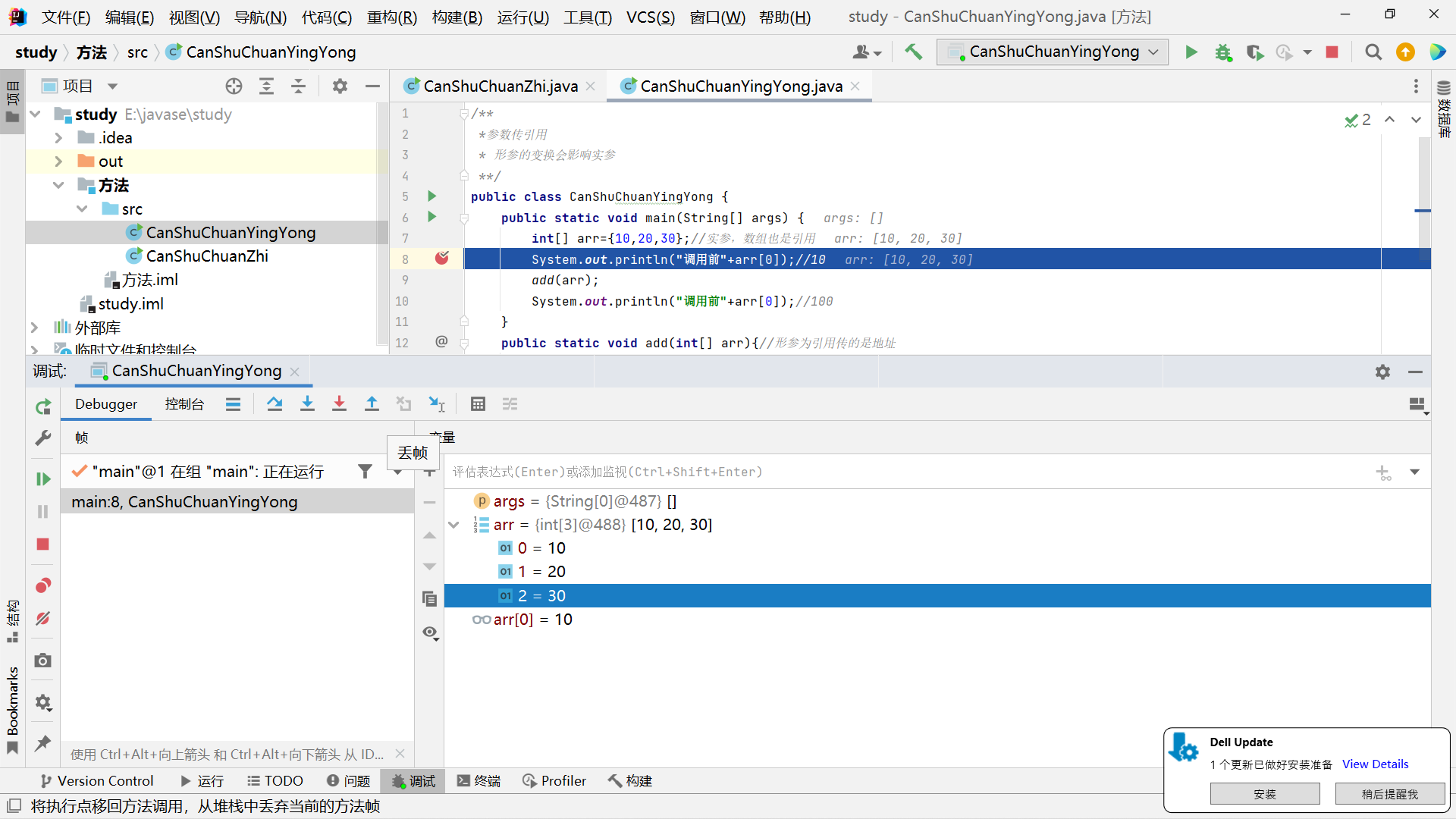This screenshot has height=819, width=1456.
Task: Open the 重构(R) menu
Action: [x=391, y=17]
